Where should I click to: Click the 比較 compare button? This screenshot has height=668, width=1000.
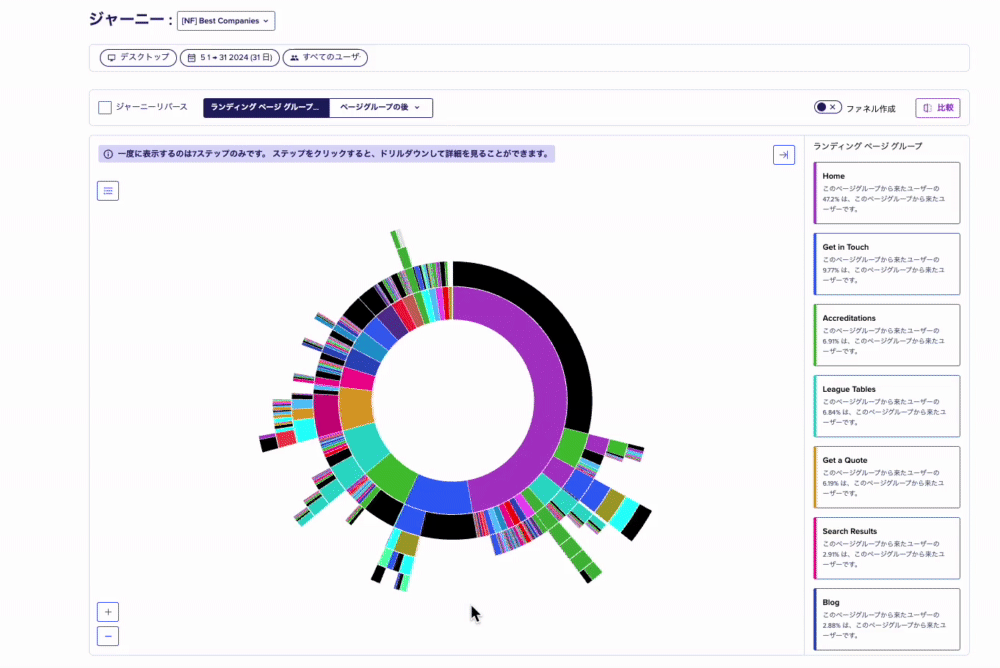pos(937,108)
